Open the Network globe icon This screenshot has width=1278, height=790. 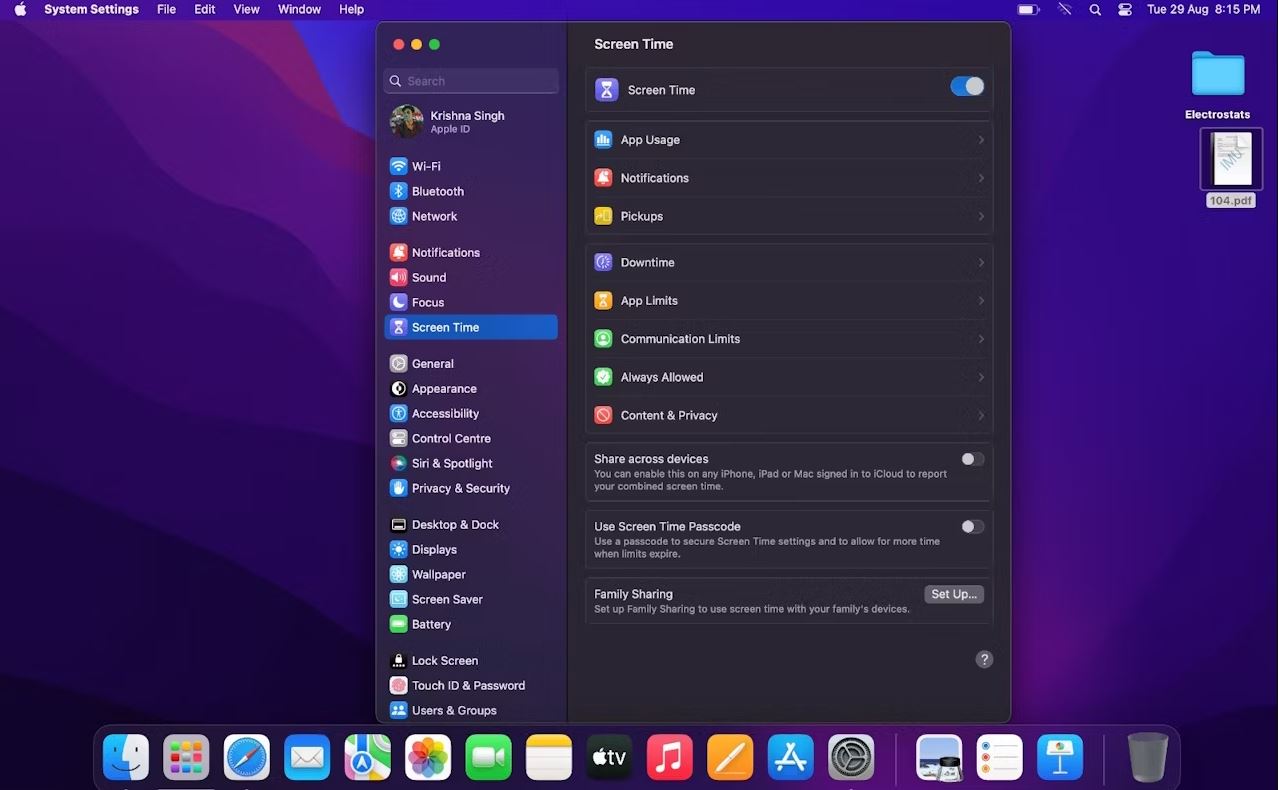pos(398,216)
